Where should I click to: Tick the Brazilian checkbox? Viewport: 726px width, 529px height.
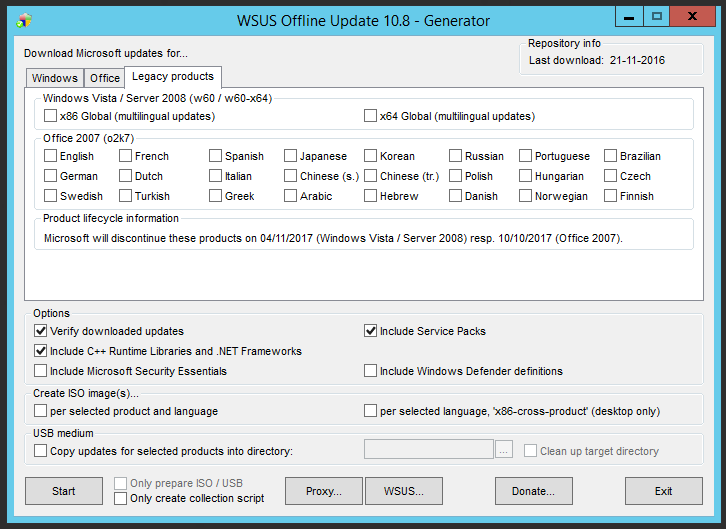tap(610, 156)
